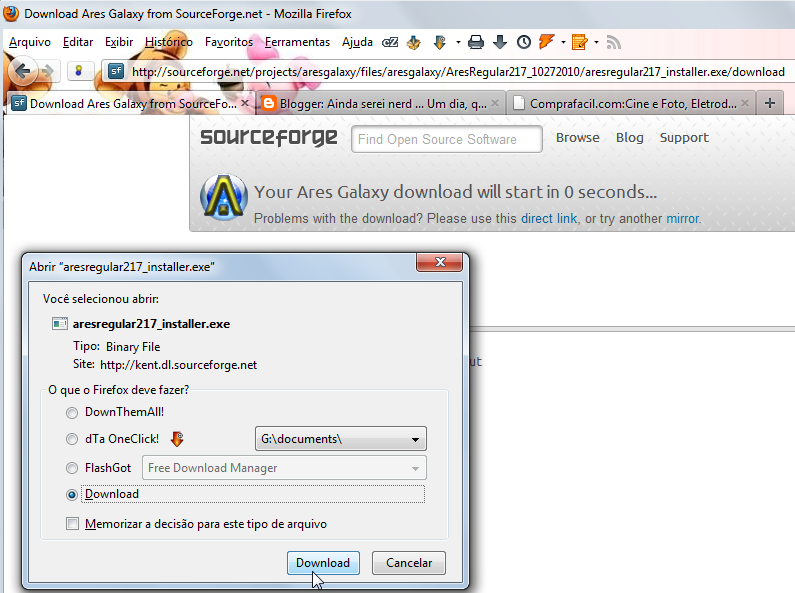Viewport: 795px width, 593px height.
Task: Click the dTa OneClick toolbar arrow icon
Action: coord(440,43)
